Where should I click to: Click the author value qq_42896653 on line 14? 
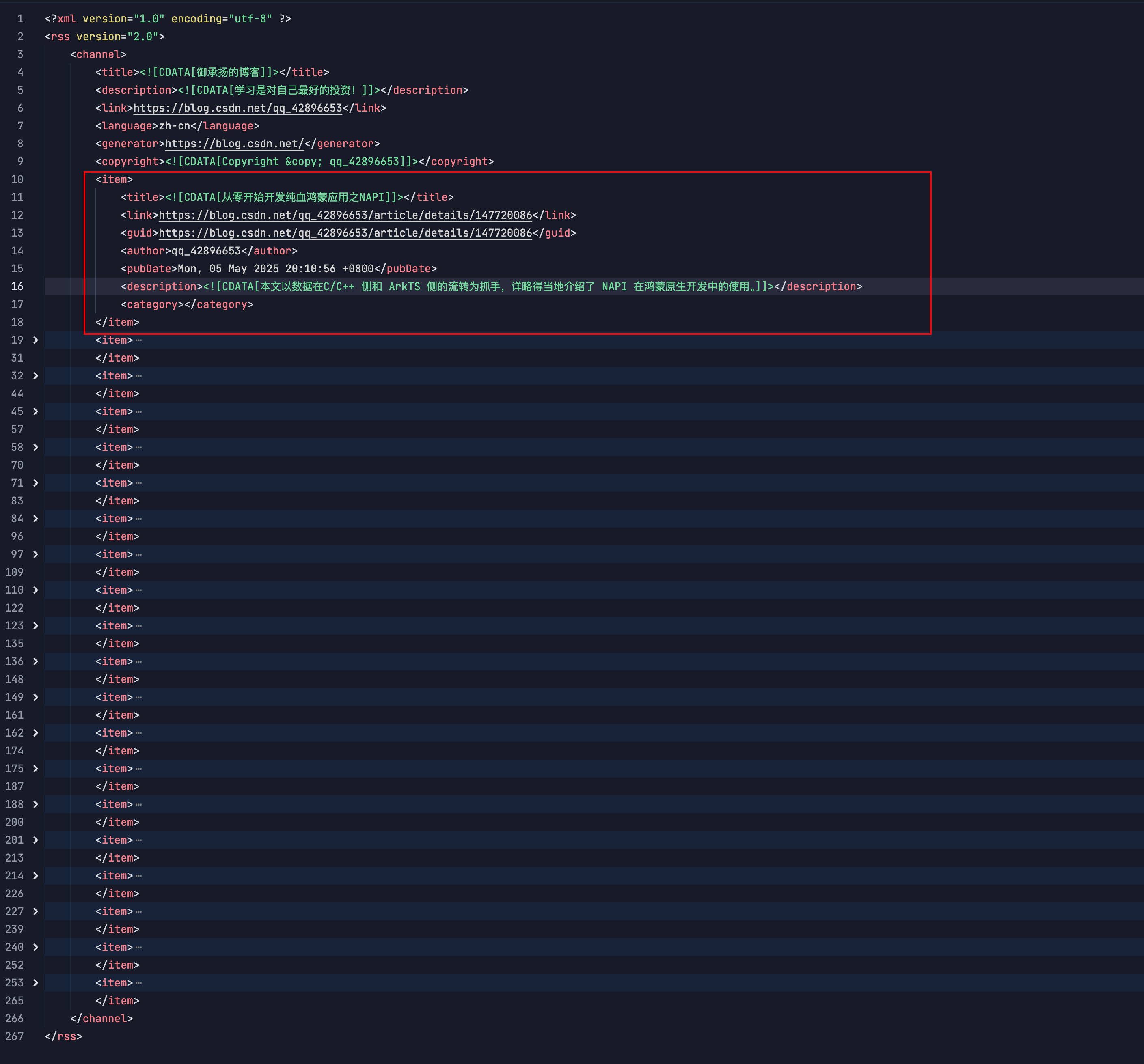(x=206, y=251)
